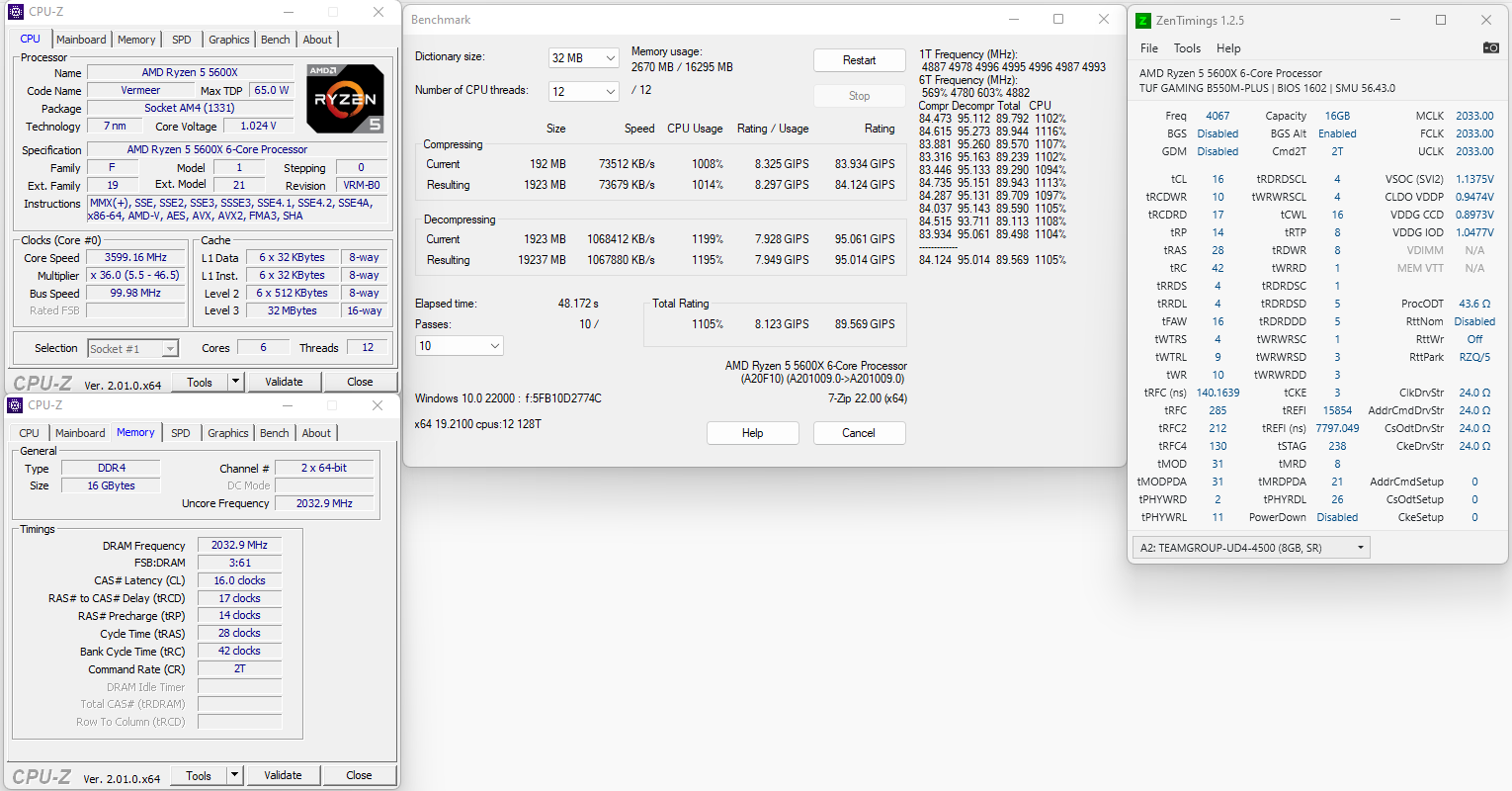The image size is (1512, 791).
Task: Open the ZenTimings File menu
Action: [1149, 48]
